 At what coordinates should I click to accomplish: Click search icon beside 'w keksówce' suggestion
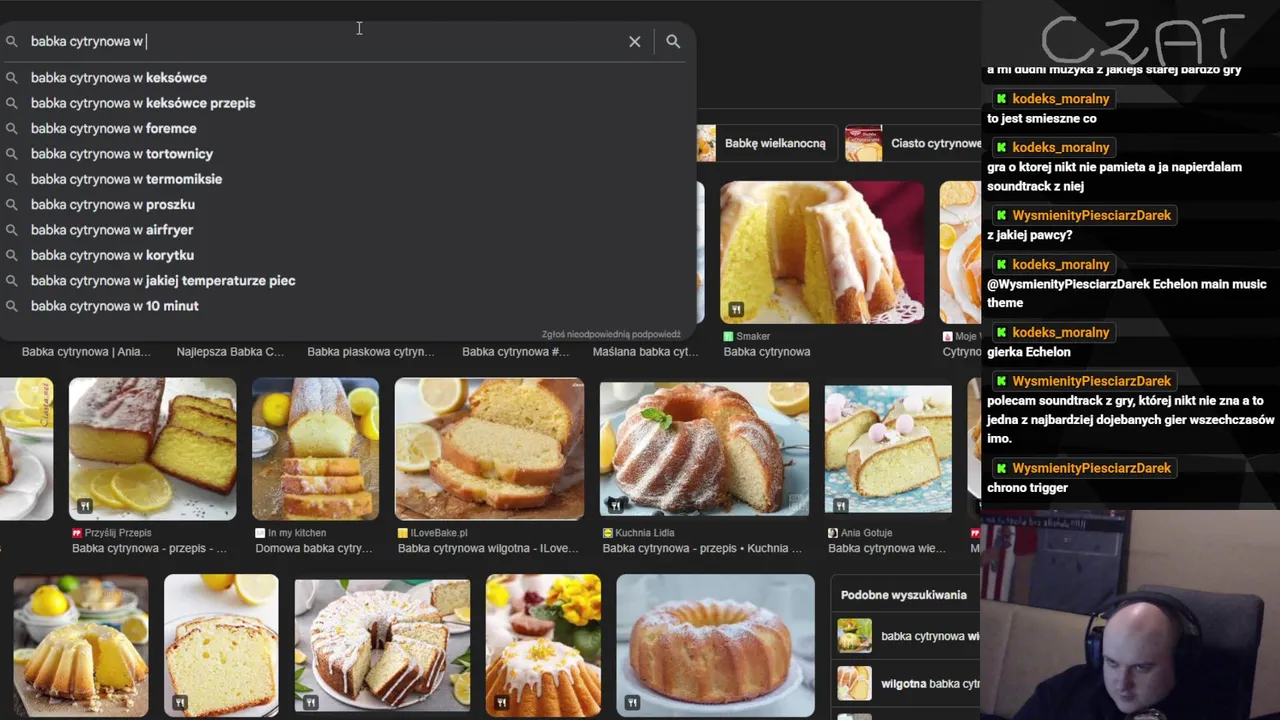tap(12, 78)
